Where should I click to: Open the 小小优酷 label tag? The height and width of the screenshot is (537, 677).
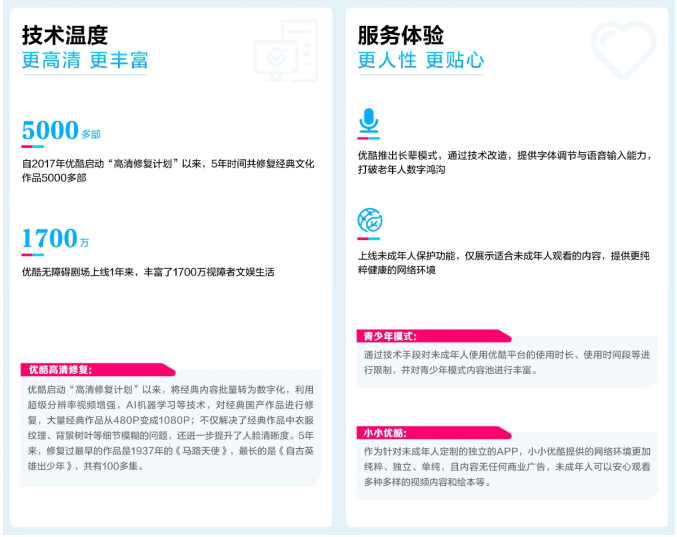(x=384, y=432)
